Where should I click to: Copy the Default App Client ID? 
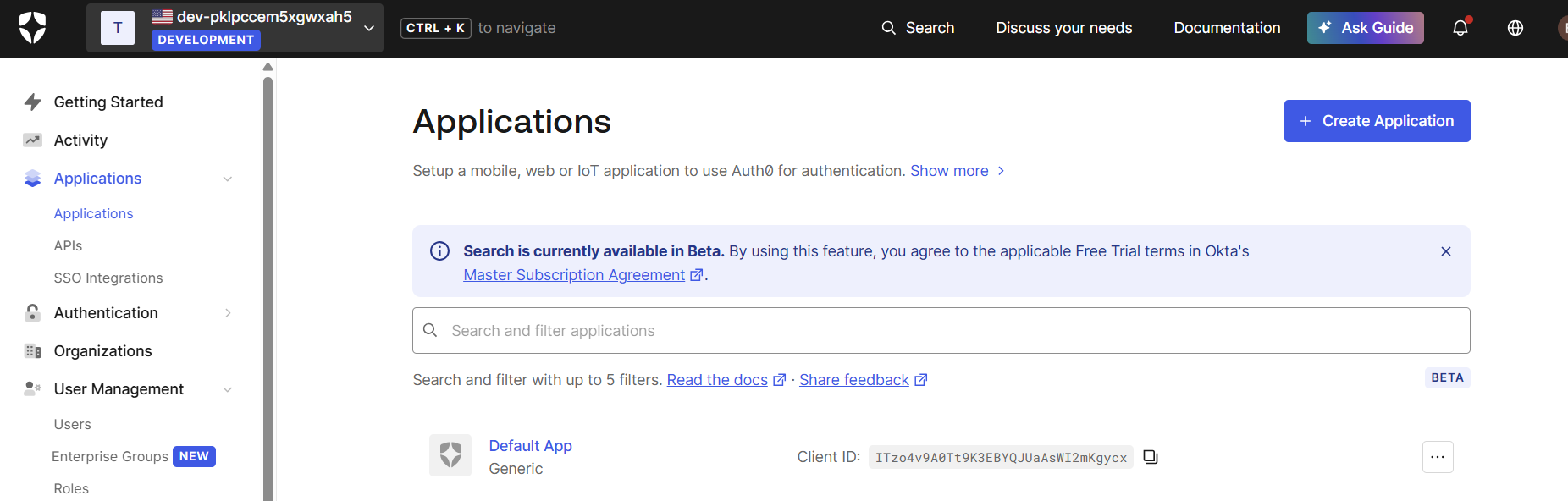pos(1151,457)
